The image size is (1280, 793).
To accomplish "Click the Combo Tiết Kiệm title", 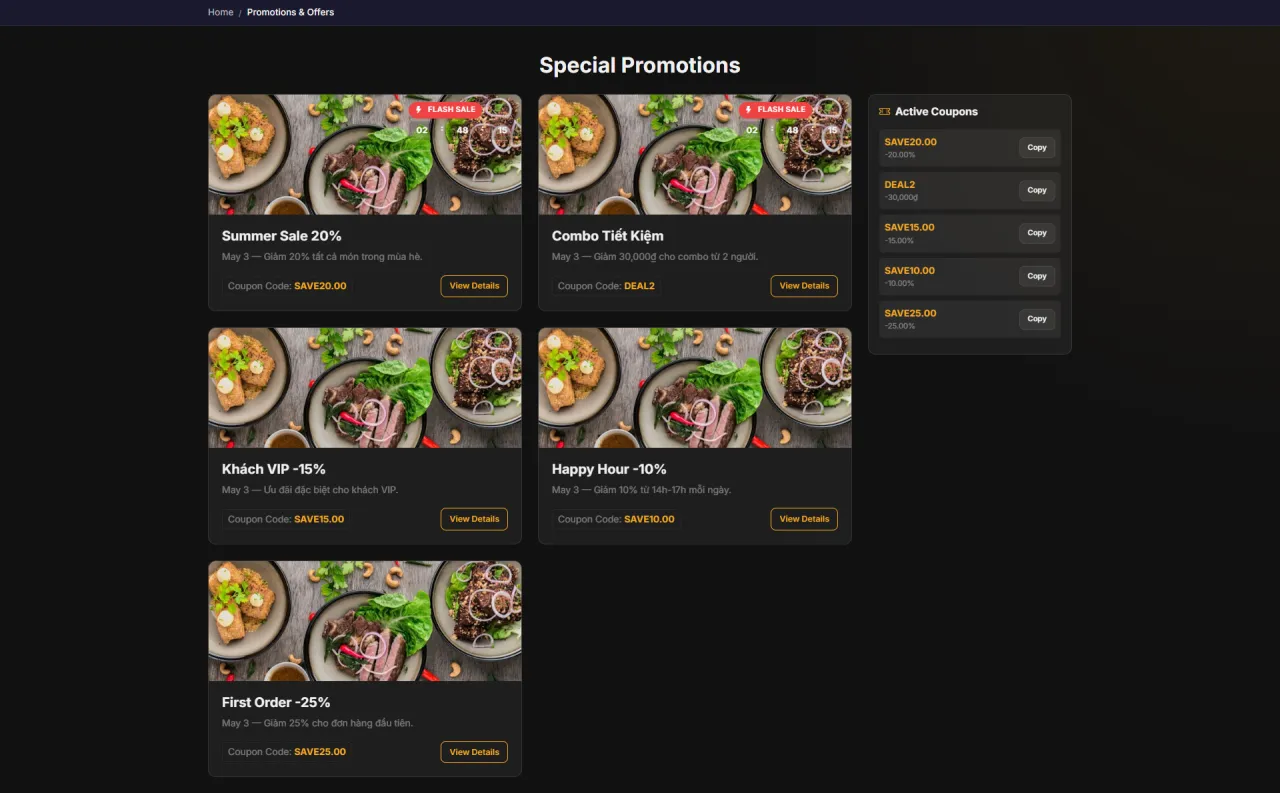I will [x=608, y=236].
